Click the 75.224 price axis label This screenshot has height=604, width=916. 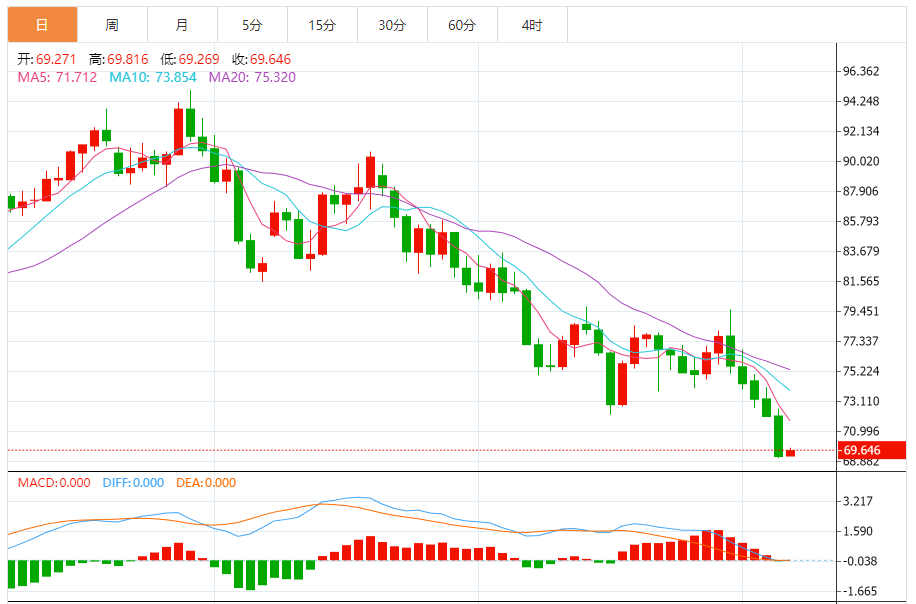coord(861,371)
